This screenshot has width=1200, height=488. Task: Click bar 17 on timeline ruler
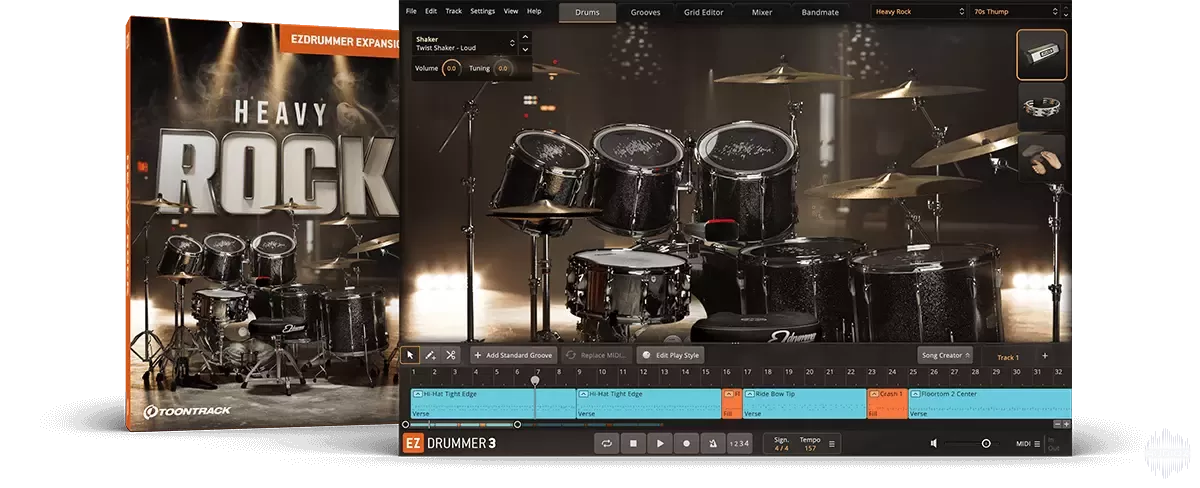[x=747, y=371]
